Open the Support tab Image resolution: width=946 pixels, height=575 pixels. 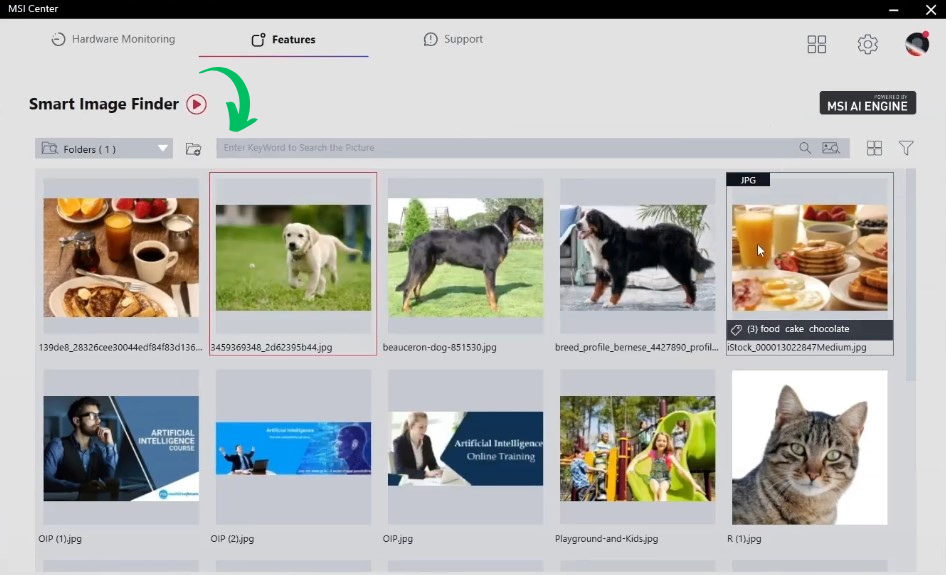453,40
